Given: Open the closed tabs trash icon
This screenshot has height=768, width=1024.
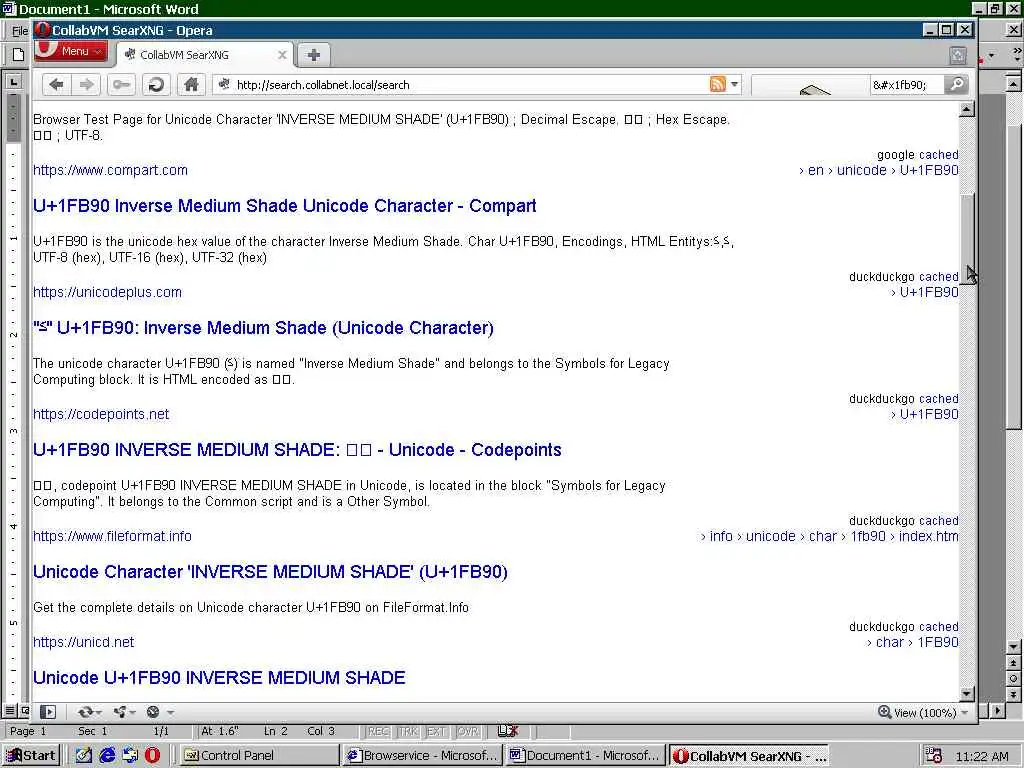Looking at the screenshot, I should pyautogui.click(x=957, y=56).
